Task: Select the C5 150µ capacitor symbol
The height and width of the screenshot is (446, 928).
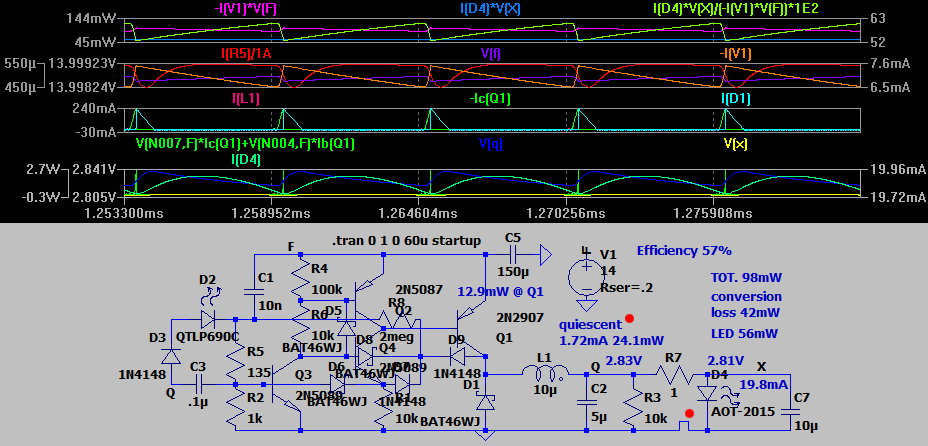Action: click(x=513, y=254)
